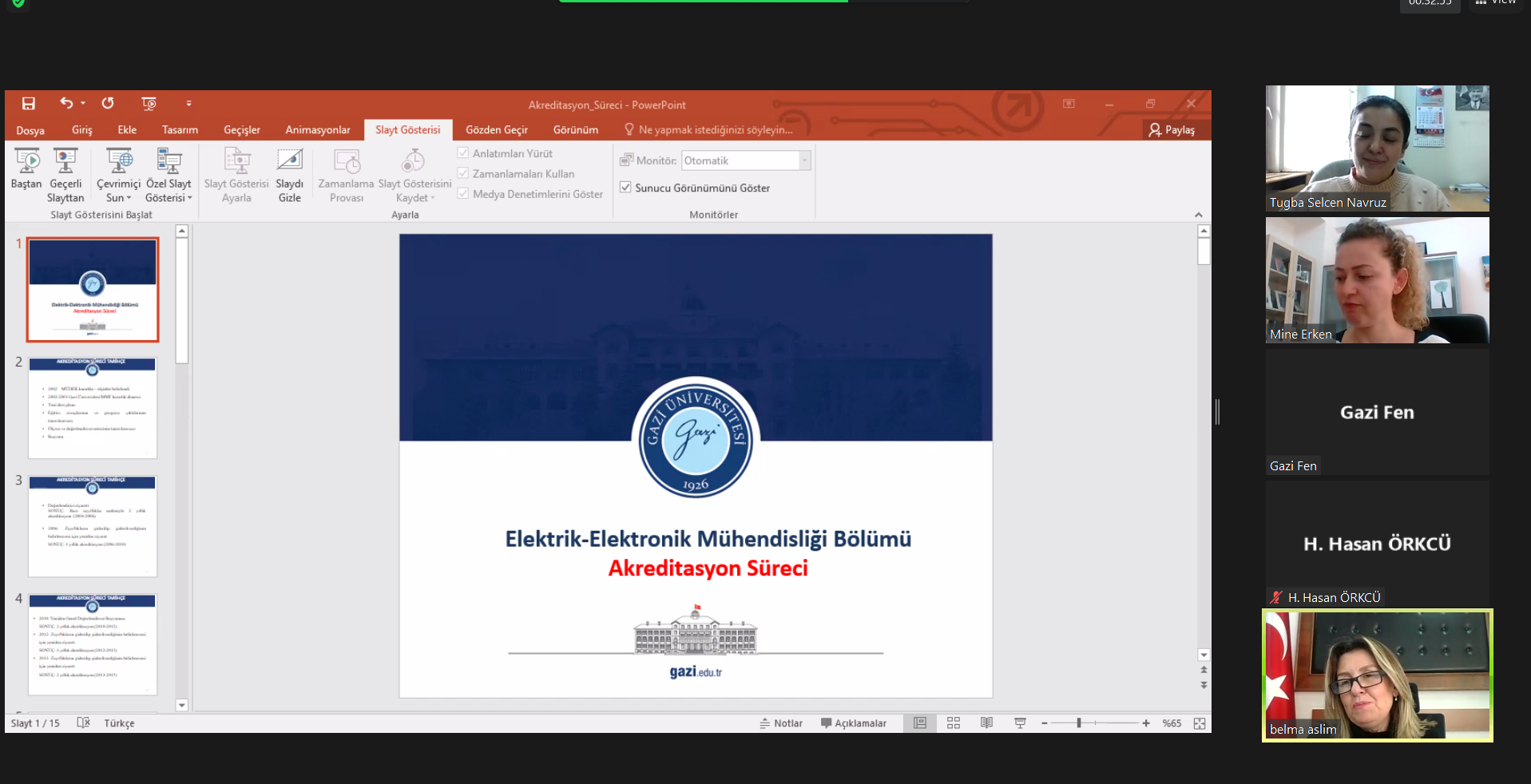1531x784 pixels.
Task: Toggle Notlar notes pane button
Action: 781,723
